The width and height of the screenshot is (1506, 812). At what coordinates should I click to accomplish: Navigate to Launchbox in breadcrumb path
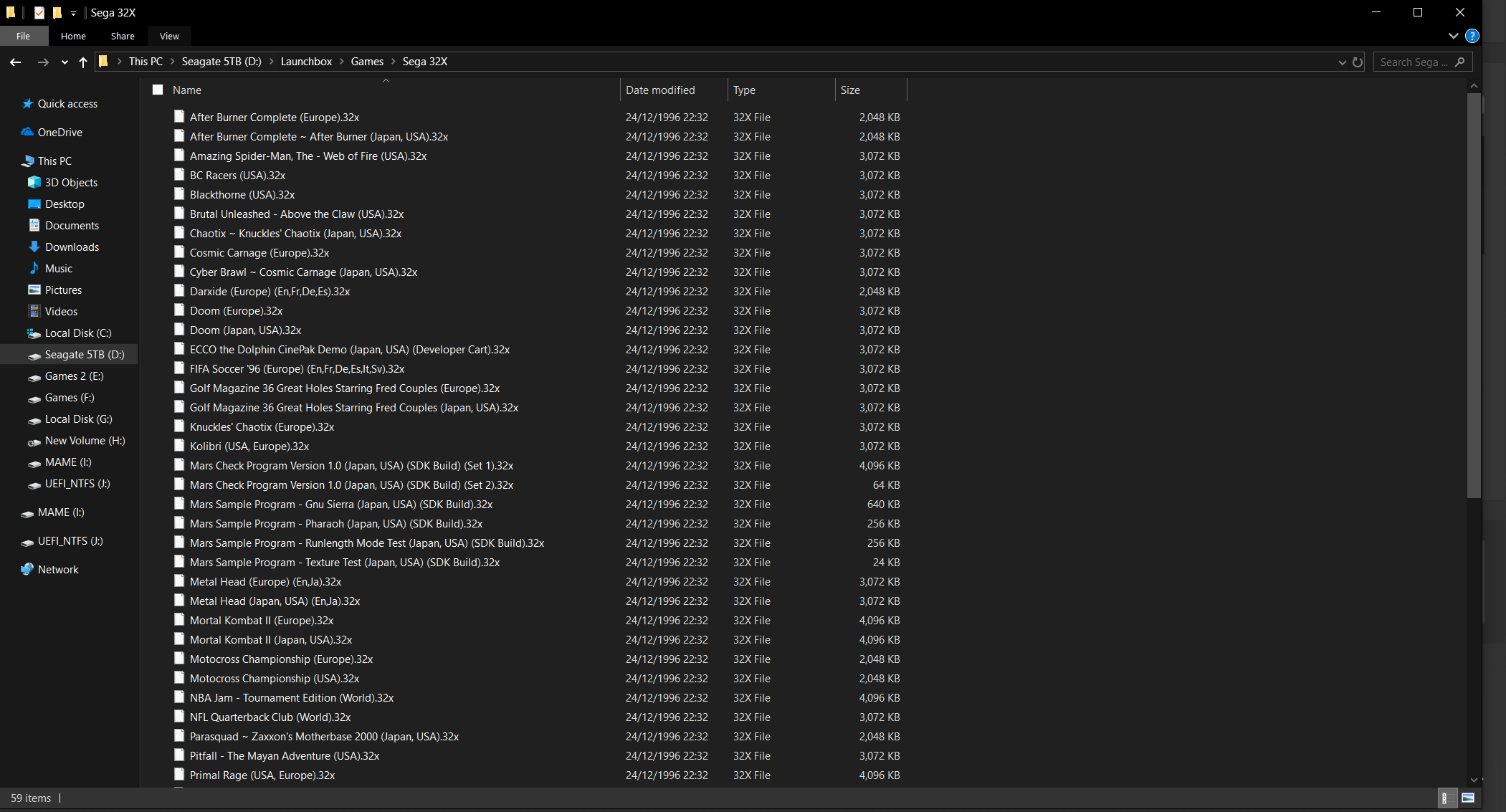[x=306, y=62]
